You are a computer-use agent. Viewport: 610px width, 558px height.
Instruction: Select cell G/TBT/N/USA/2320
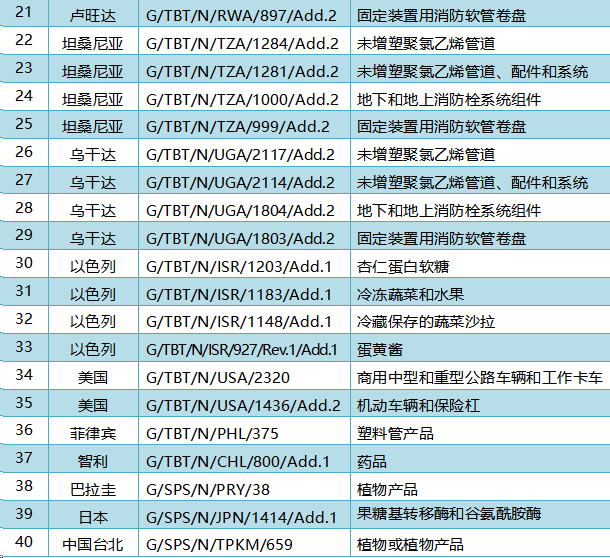tap(244, 376)
